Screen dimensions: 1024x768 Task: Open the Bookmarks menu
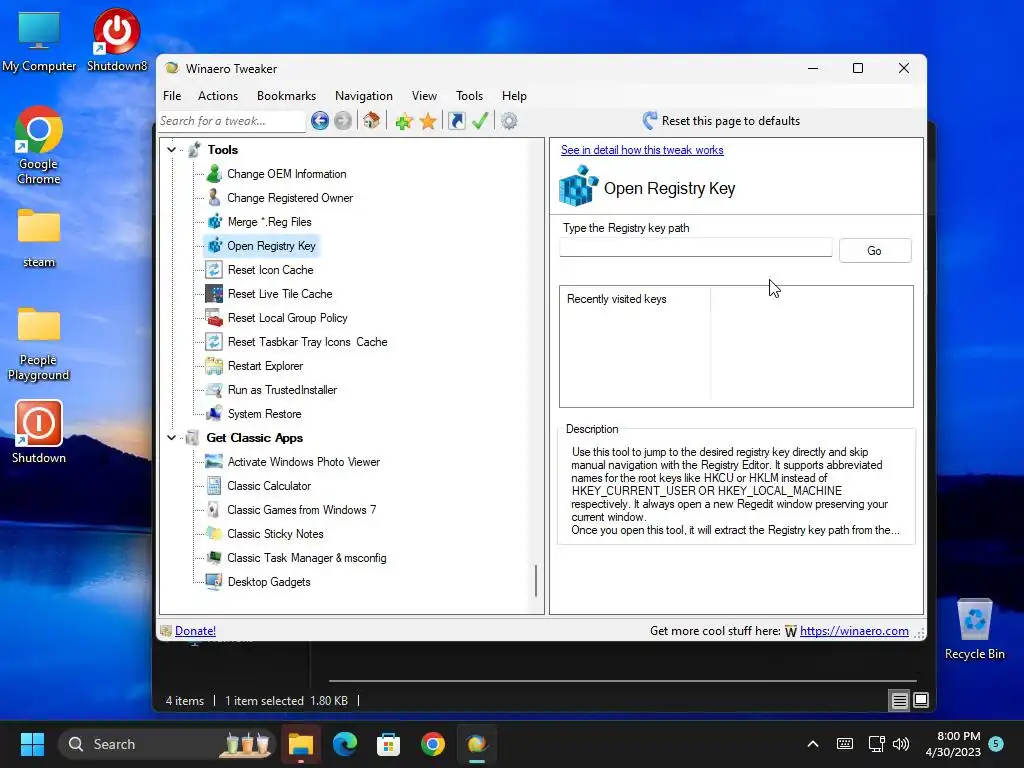(287, 96)
